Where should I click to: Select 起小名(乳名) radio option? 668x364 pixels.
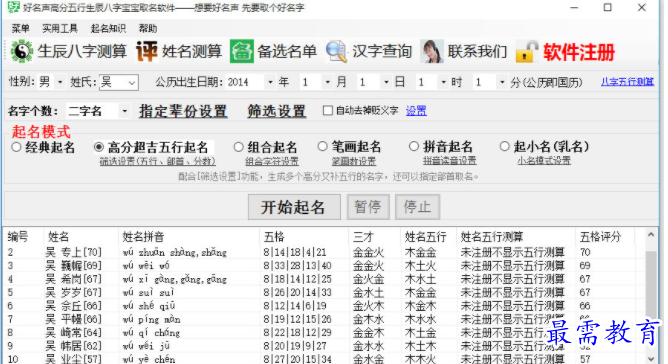pos(504,147)
